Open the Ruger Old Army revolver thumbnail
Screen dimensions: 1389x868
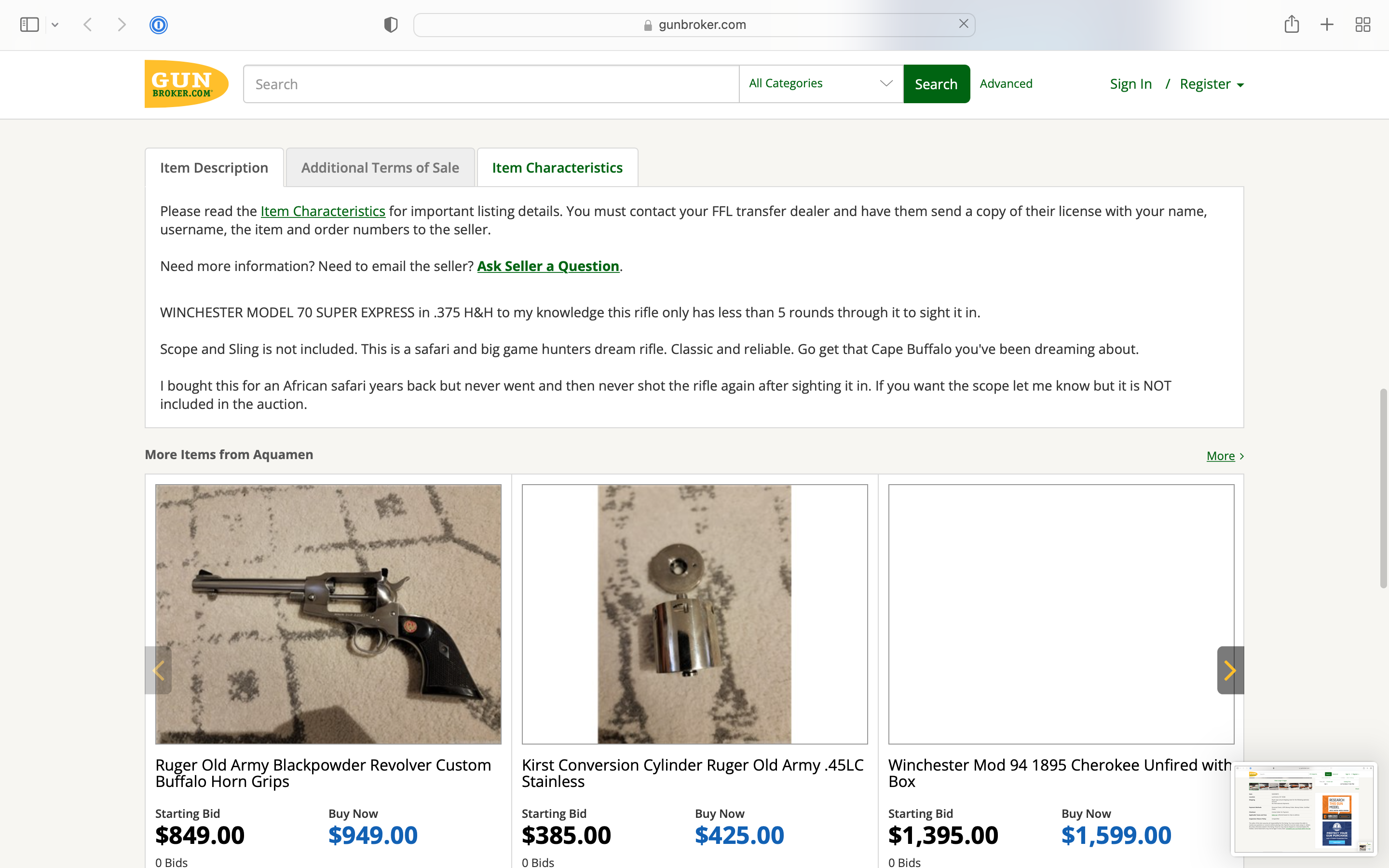click(328, 614)
